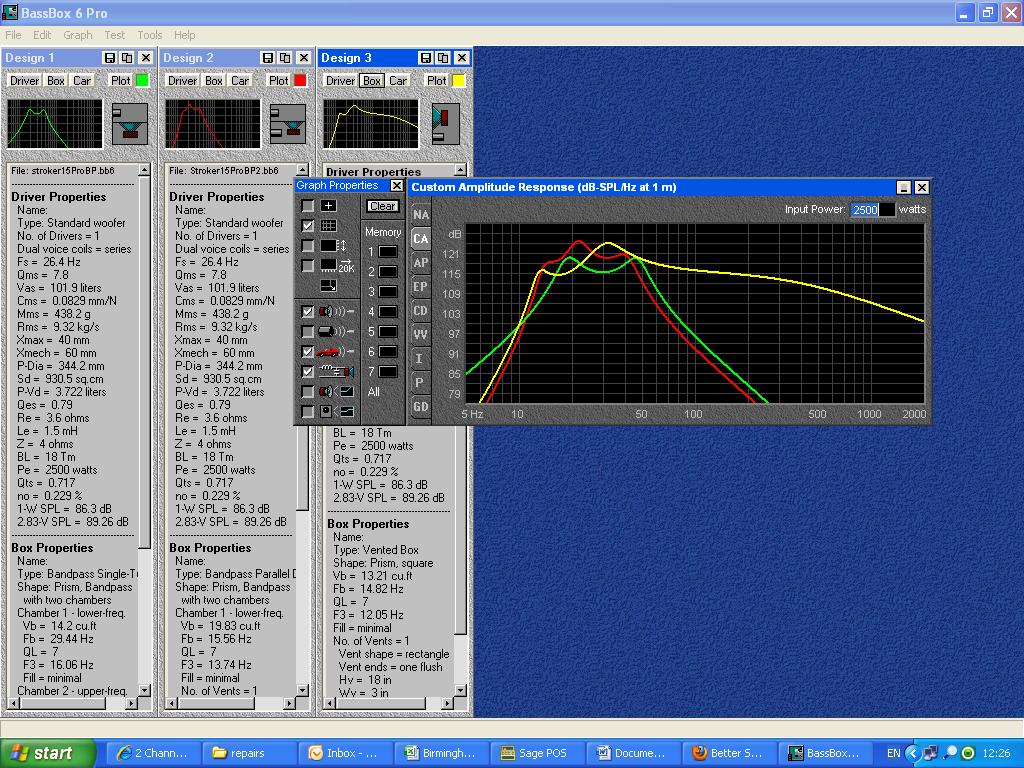The width and height of the screenshot is (1024, 768).
Task: Click the Box button in Design 2
Action: click(214, 80)
